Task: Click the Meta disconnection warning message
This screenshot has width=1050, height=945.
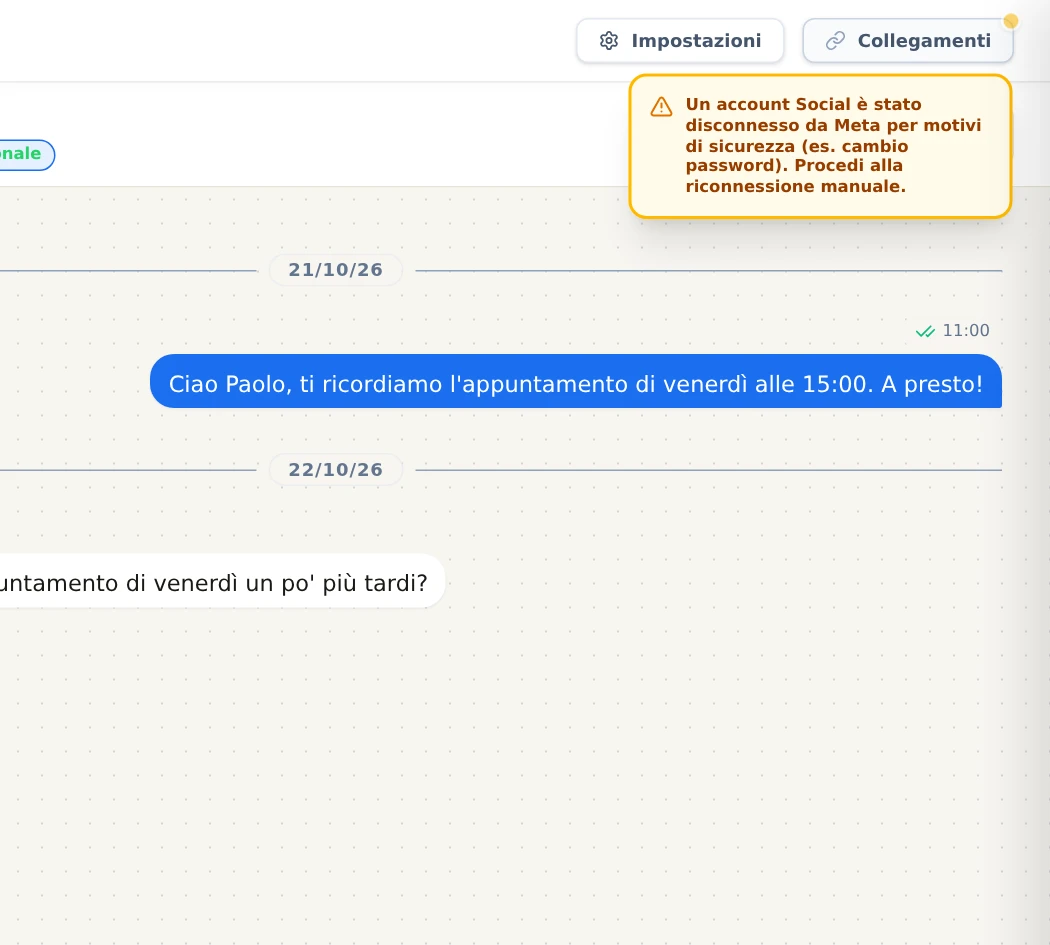Action: point(820,146)
